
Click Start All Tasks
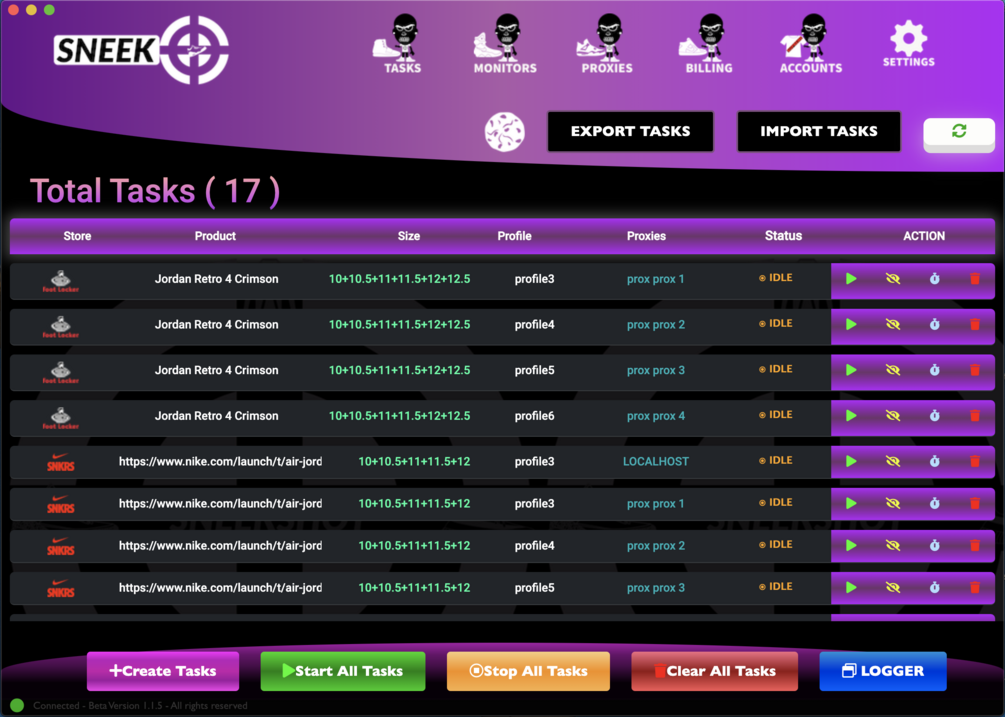pos(343,671)
